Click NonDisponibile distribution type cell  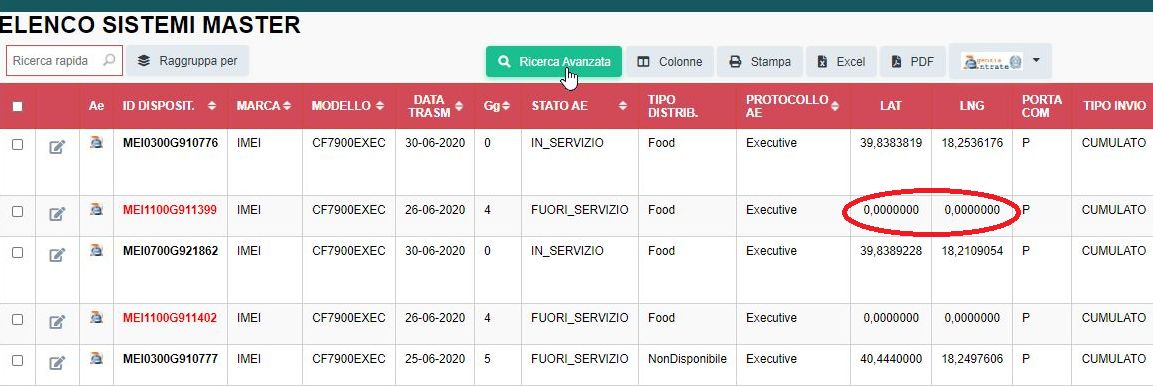[x=687, y=359]
